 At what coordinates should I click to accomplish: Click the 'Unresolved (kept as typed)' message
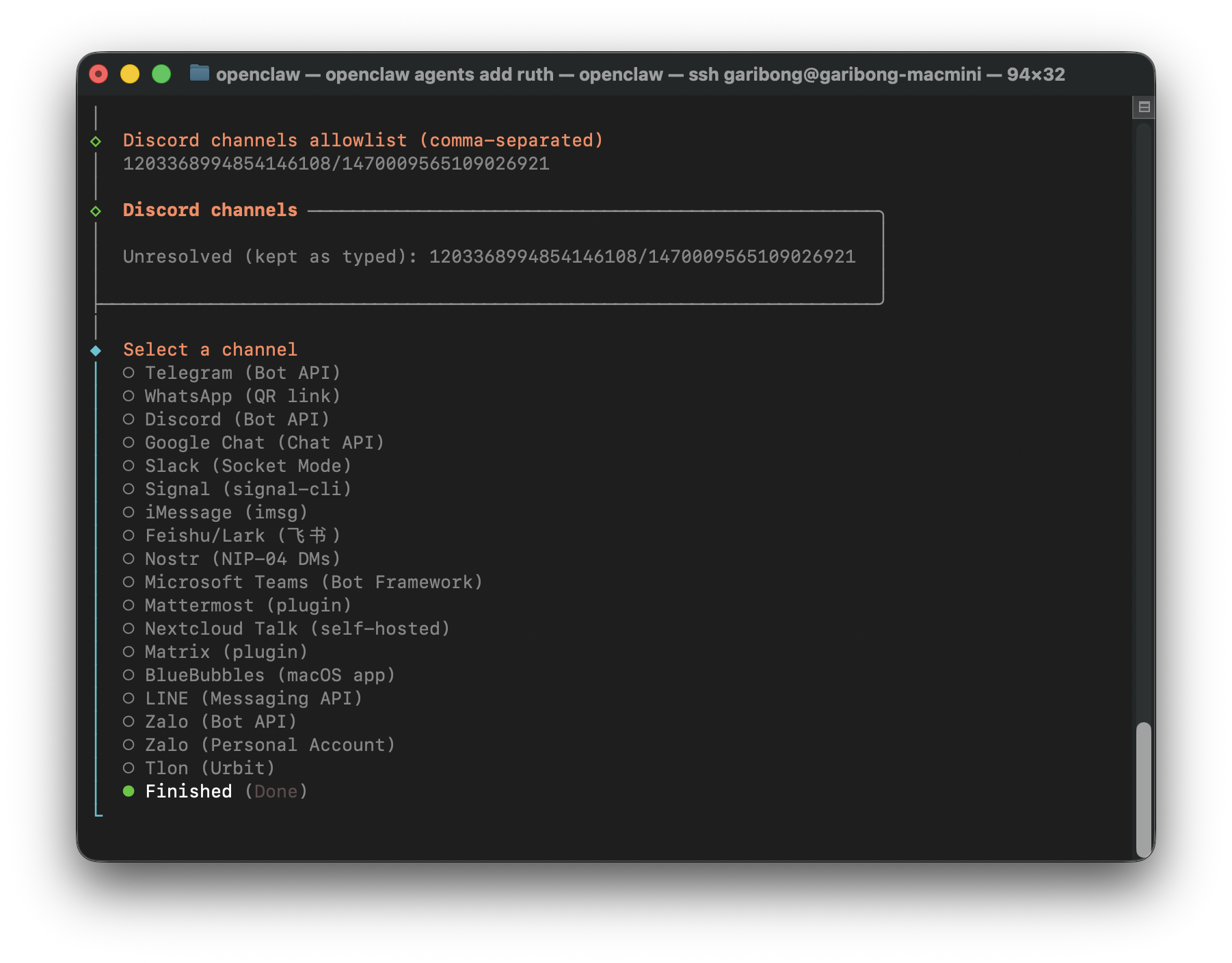tap(489, 256)
